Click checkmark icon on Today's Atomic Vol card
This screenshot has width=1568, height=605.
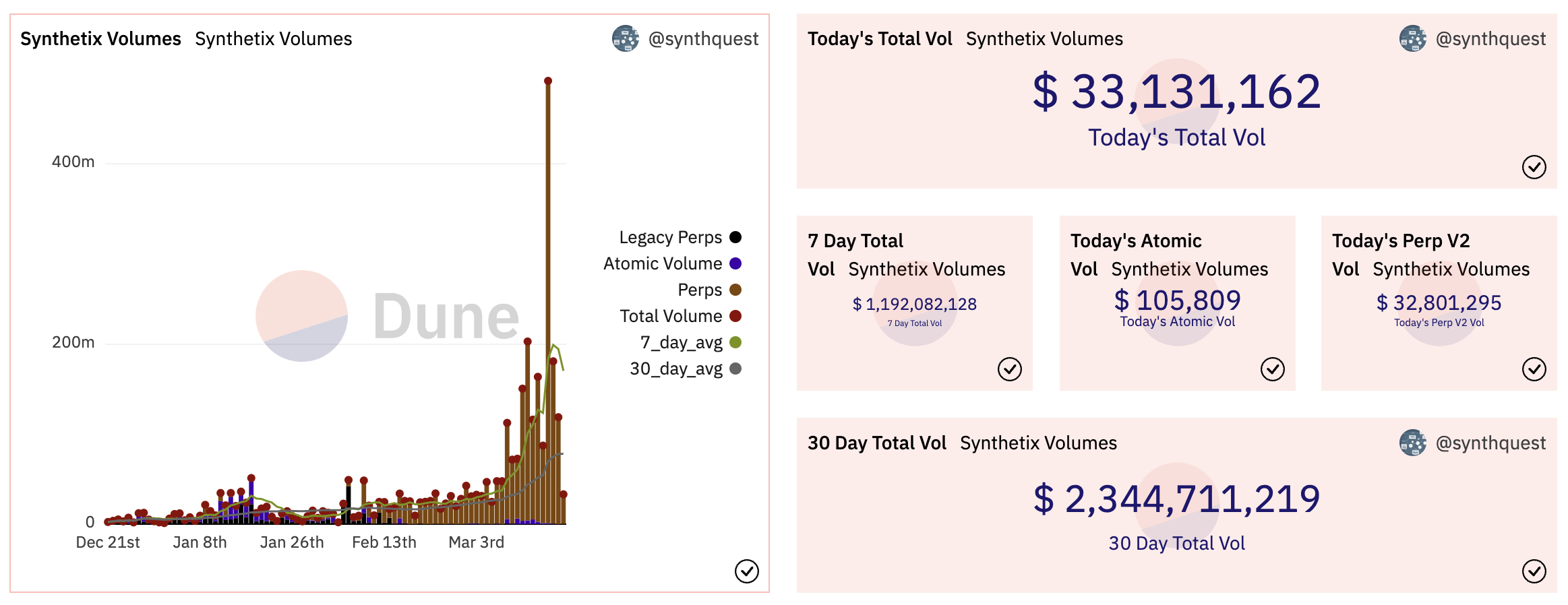click(x=1272, y=369)
